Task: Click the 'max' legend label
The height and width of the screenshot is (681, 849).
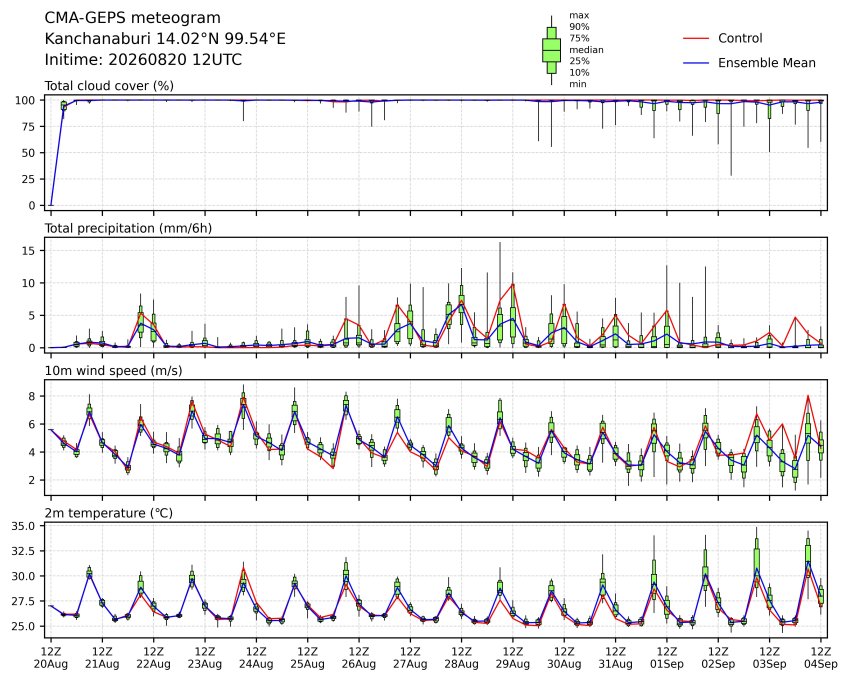Action: [579, 16]
